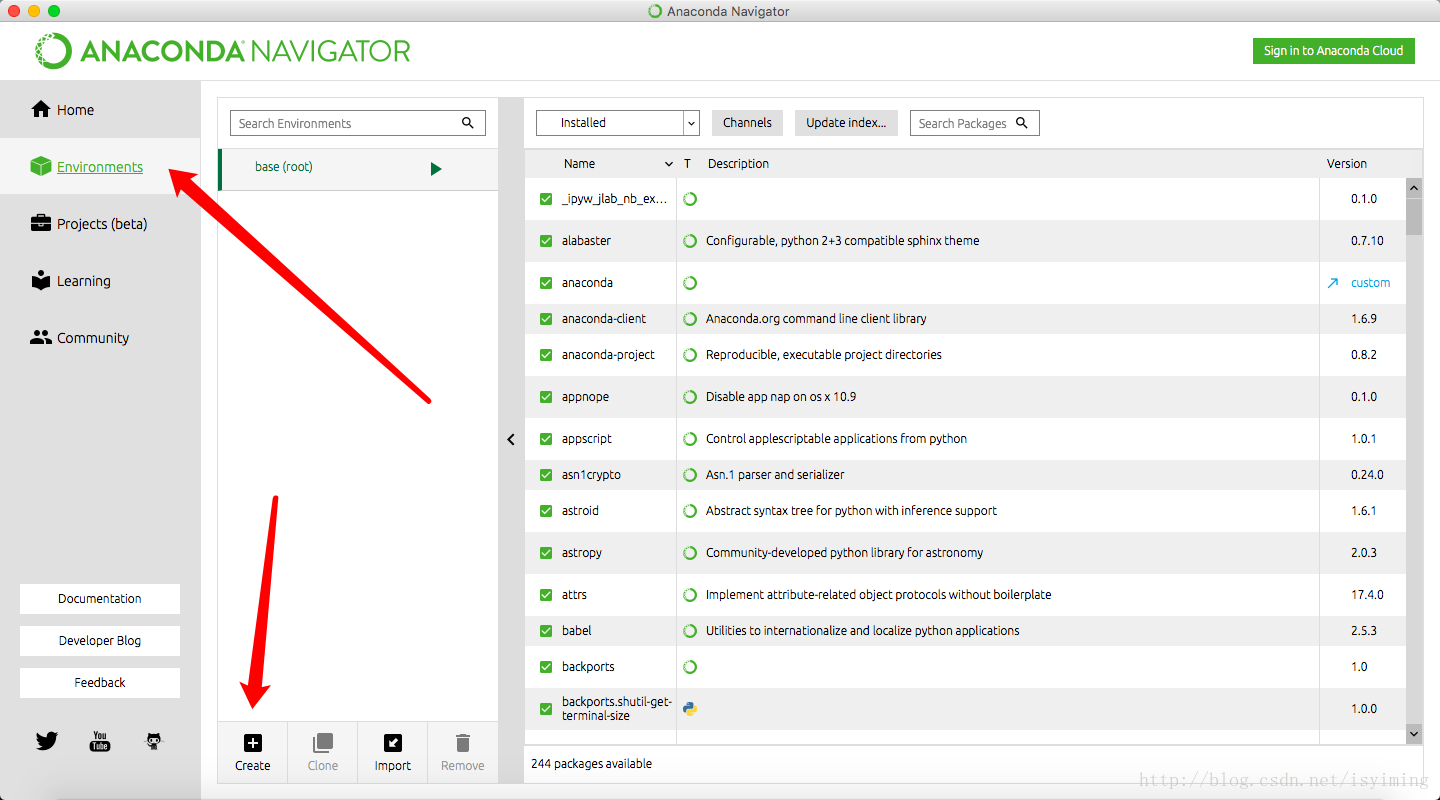Screen dimensions: 1440x800
Task: Collapse the environments panel with left chevron
Action: click(511, 439)
